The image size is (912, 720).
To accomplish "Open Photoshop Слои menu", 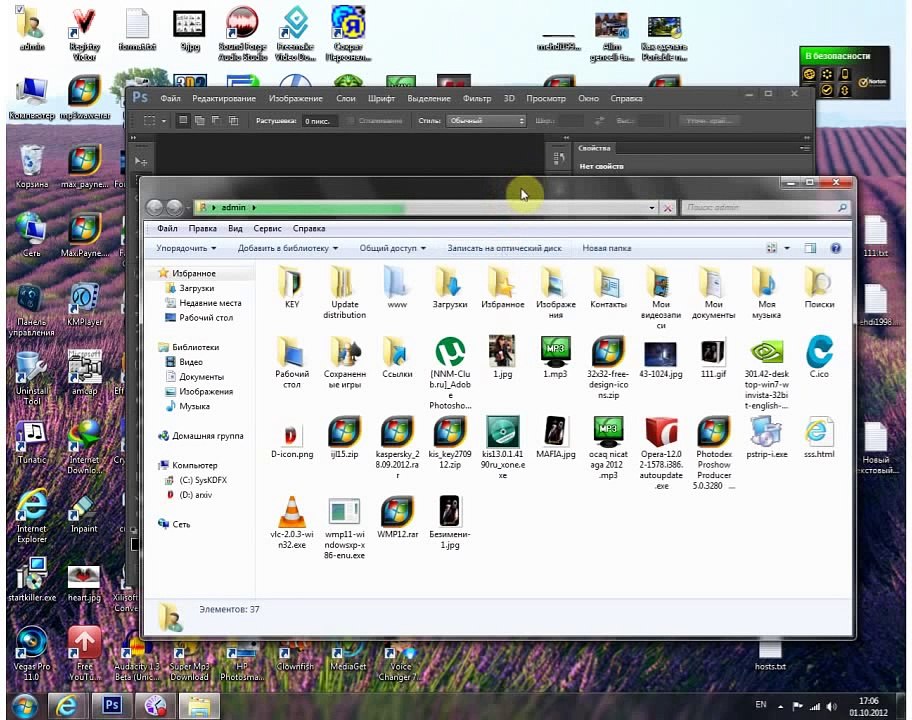I will pos(345,98).
